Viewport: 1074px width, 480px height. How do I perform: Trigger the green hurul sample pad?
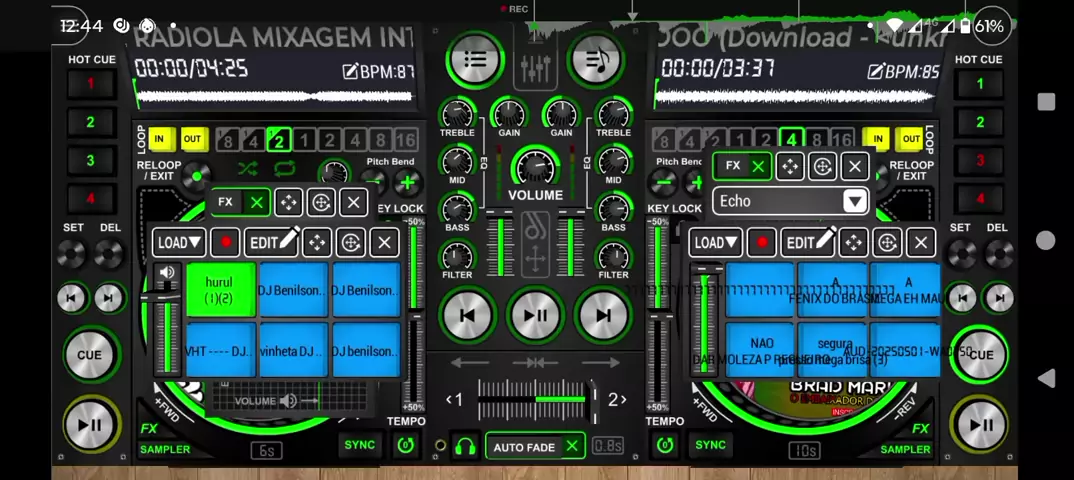pos(219,290)
